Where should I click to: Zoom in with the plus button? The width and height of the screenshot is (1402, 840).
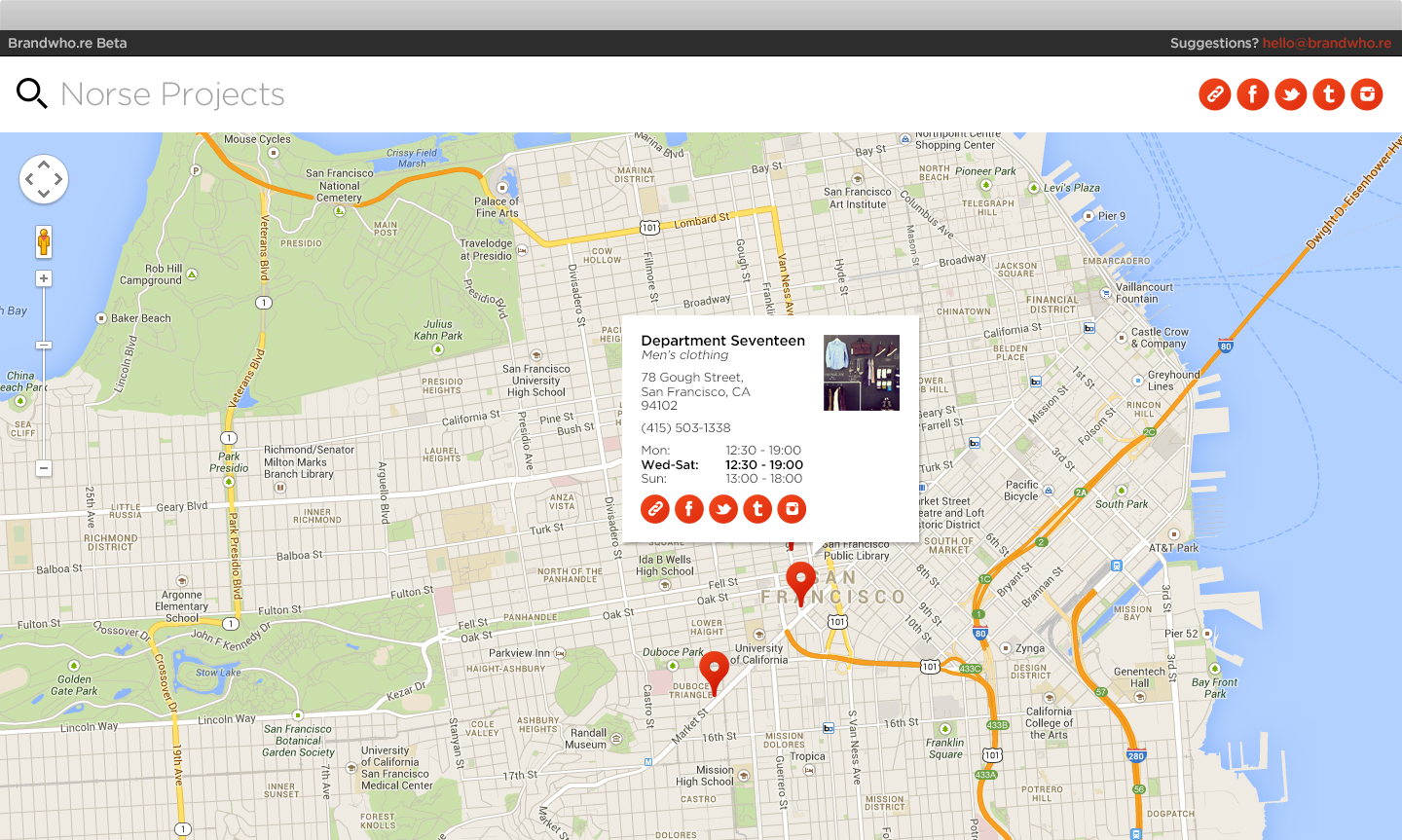[x=44, y=278]
